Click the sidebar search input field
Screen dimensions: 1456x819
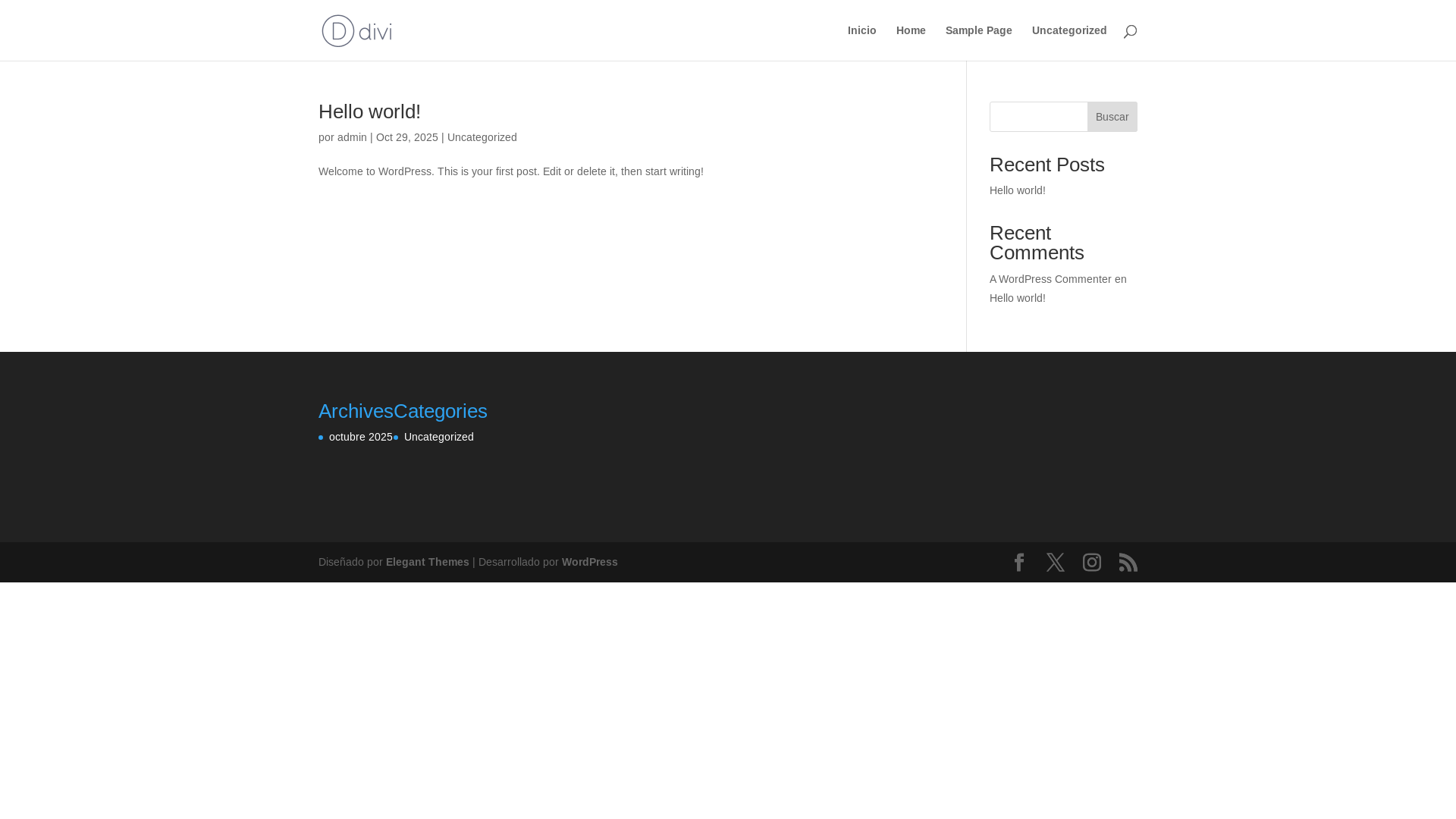click(1039, 117)
